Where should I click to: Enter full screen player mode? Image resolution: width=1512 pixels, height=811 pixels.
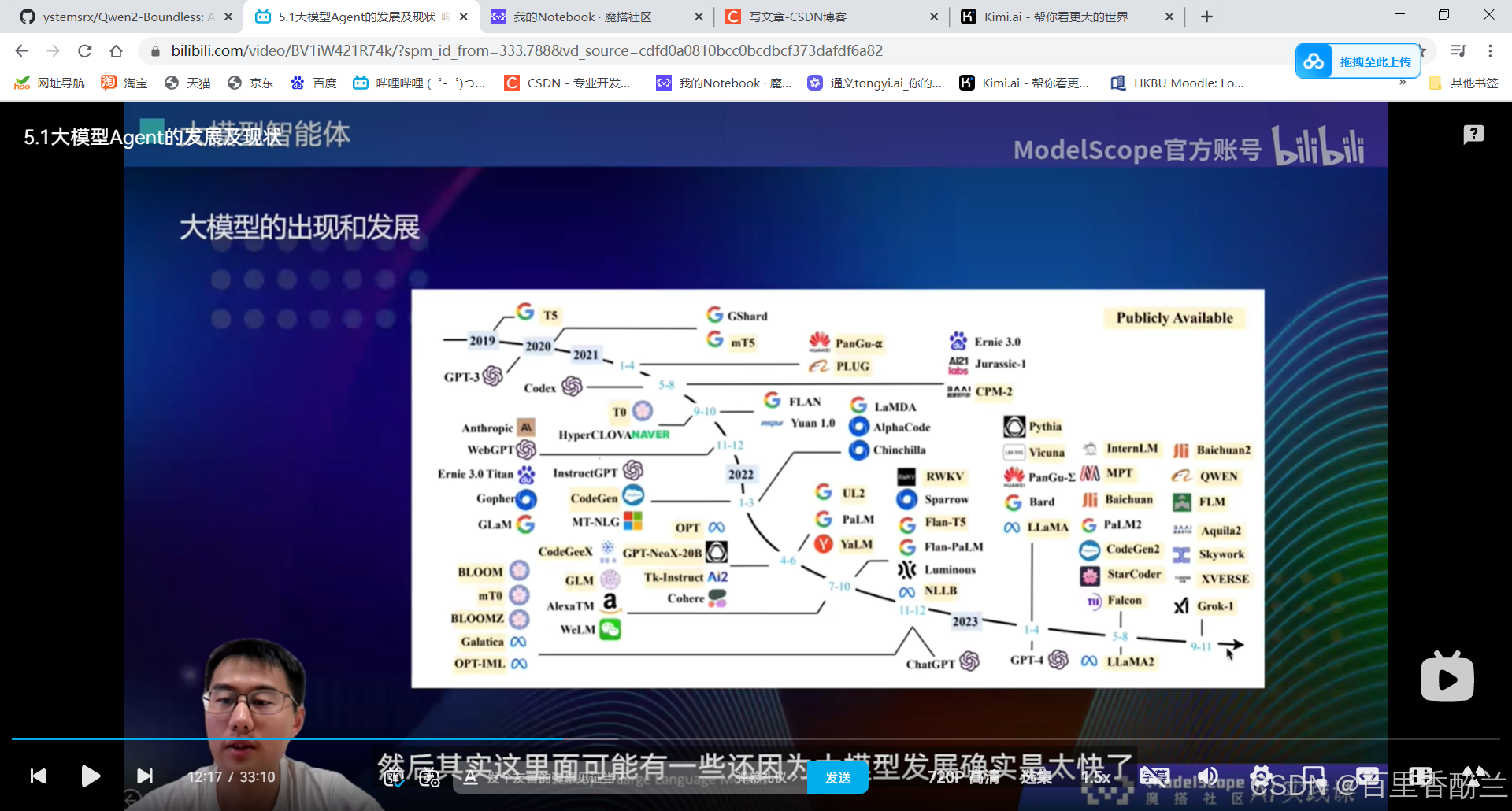point(1473,776)
